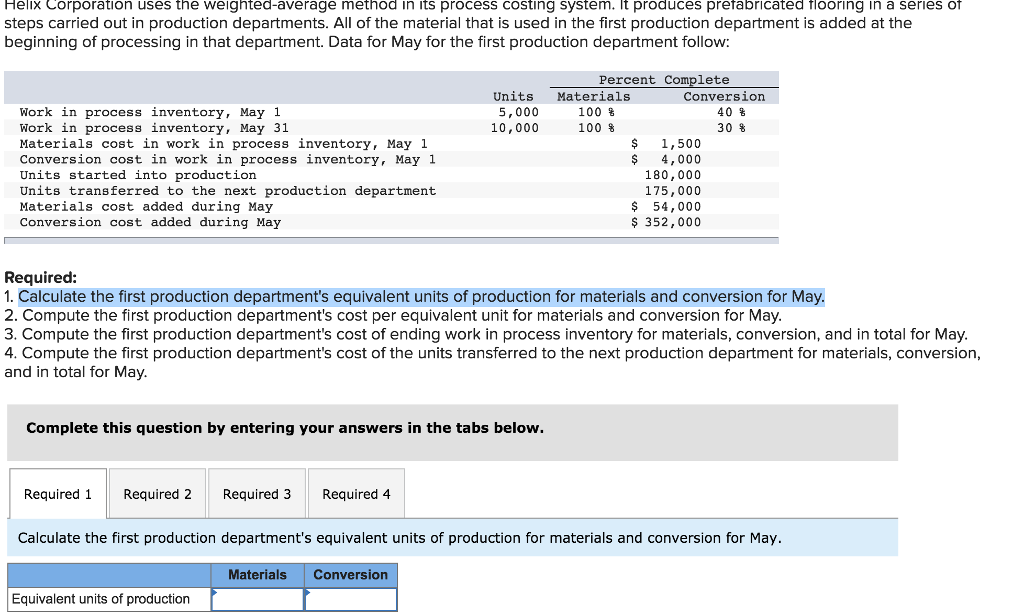The width and height of the screenshot is (1024, 614).
Task: Click the horizontal scrollbar under the data table
Action: coord(390,239)
